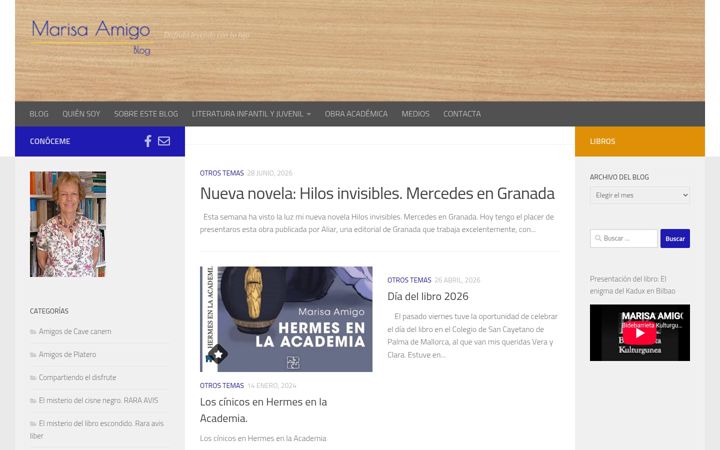Click the date 26 abril, 2026

(457, 280)
